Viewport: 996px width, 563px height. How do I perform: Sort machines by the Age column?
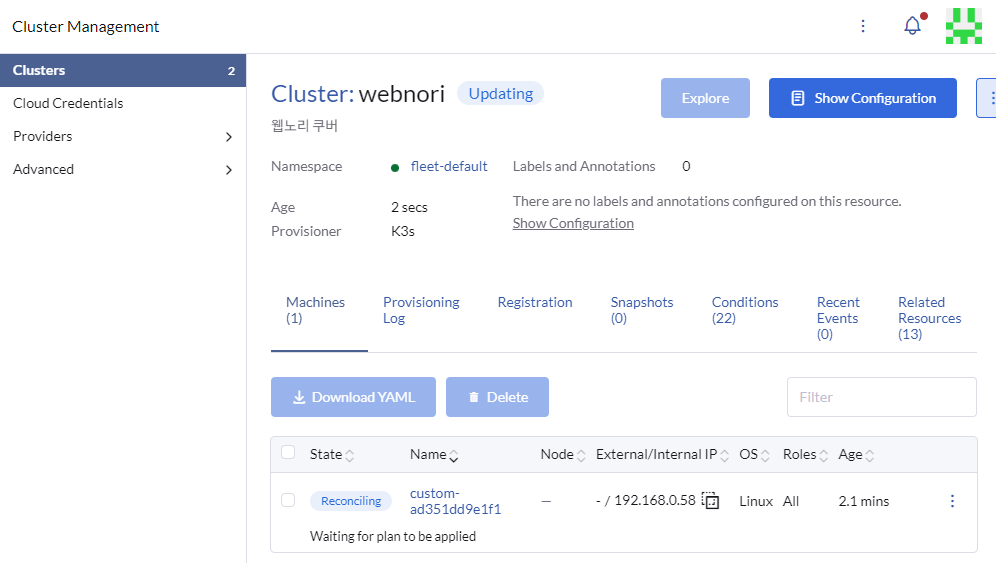856,455
